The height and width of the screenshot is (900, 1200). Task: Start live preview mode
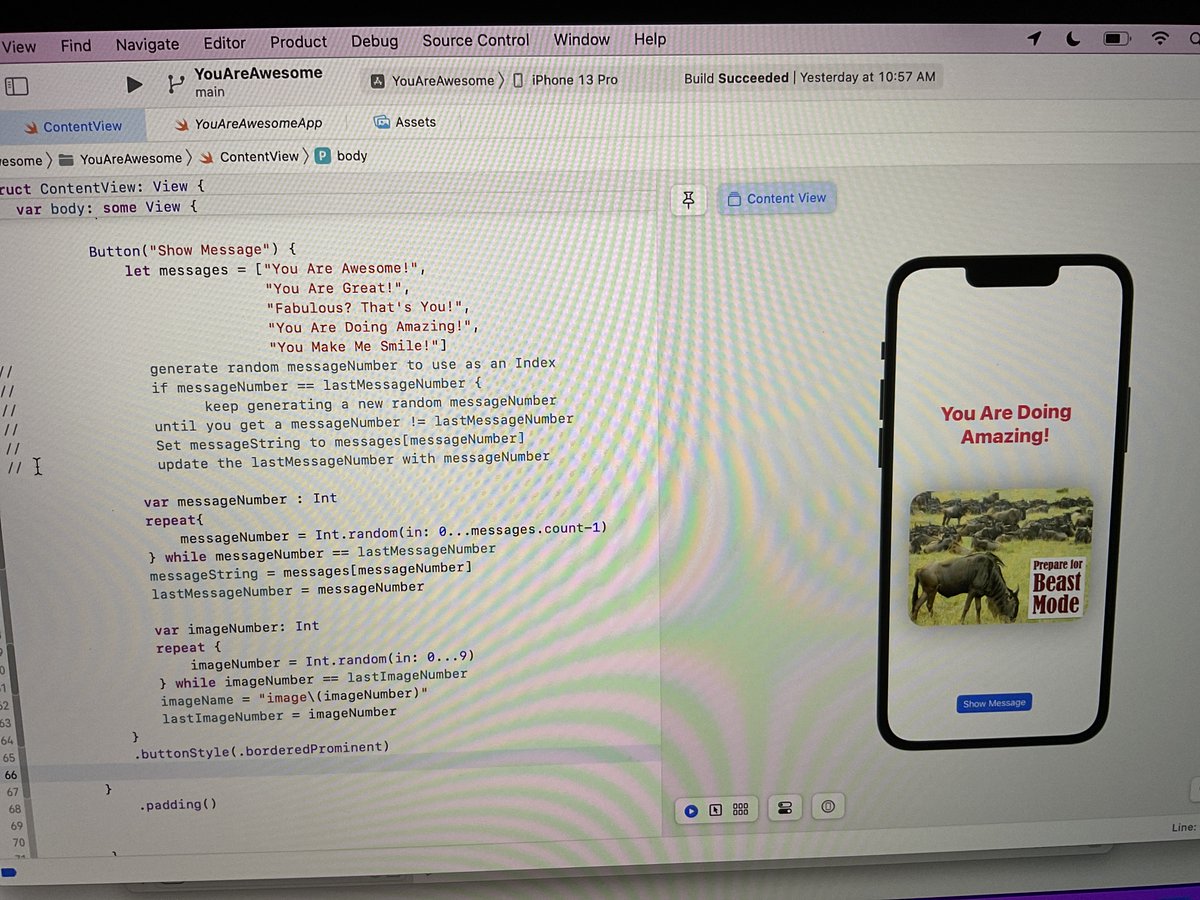coord(691,810)
